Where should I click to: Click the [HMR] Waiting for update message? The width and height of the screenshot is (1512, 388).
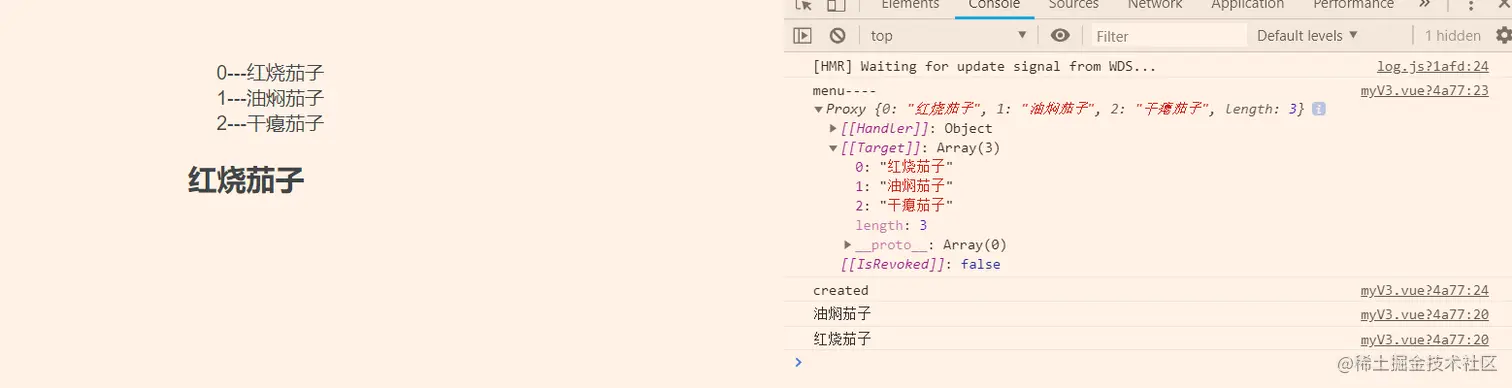(984, 67)
